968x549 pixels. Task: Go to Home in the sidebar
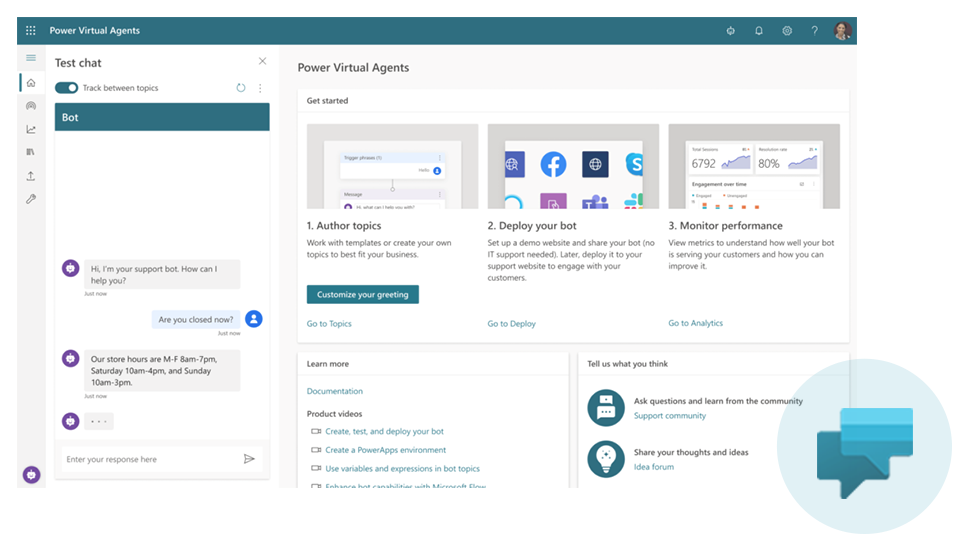click(31, 83)
